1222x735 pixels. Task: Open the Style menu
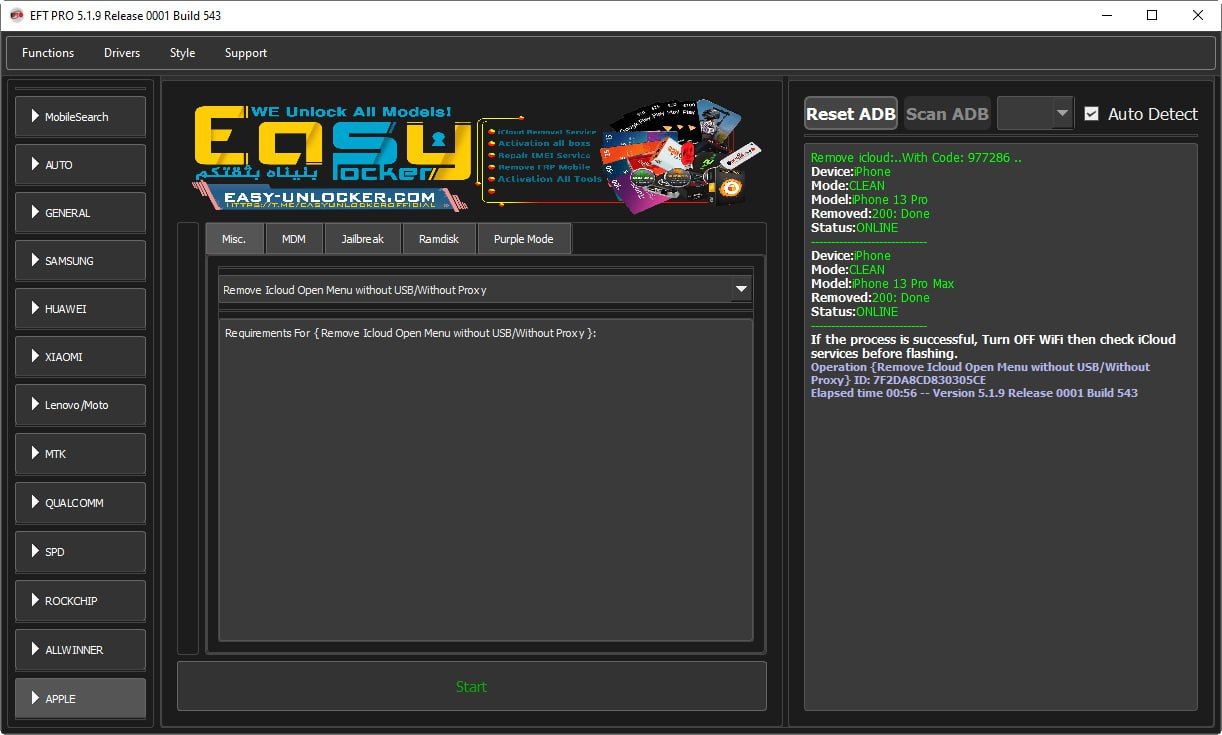click(182, 53)
